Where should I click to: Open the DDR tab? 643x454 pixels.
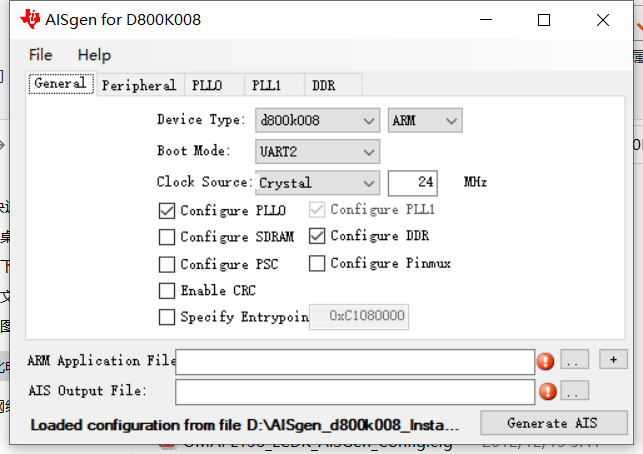tap(333, 85)
